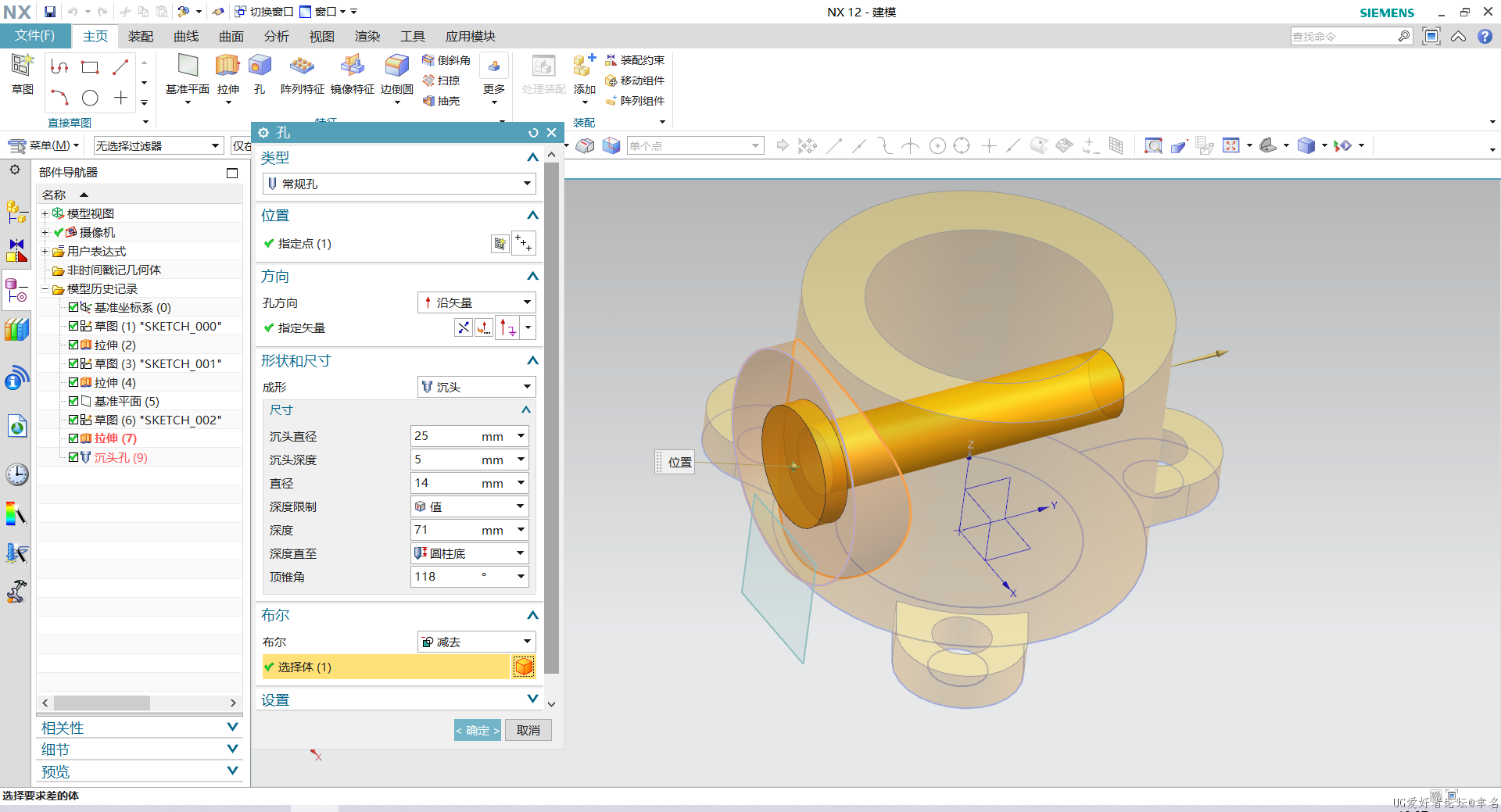Viewport: 1501px width, 812px height.
Task: Select the line sketch tool
Action: click(x=120, y=67)
